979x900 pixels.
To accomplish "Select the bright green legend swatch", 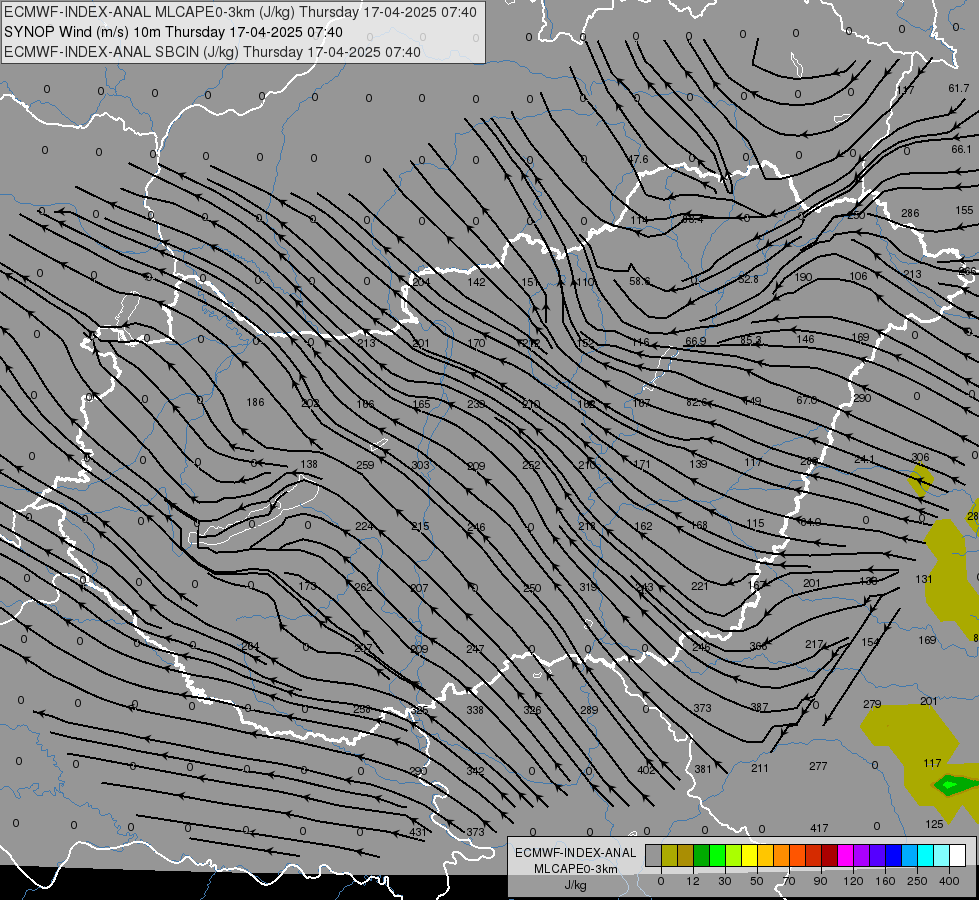I will (717, 855).
